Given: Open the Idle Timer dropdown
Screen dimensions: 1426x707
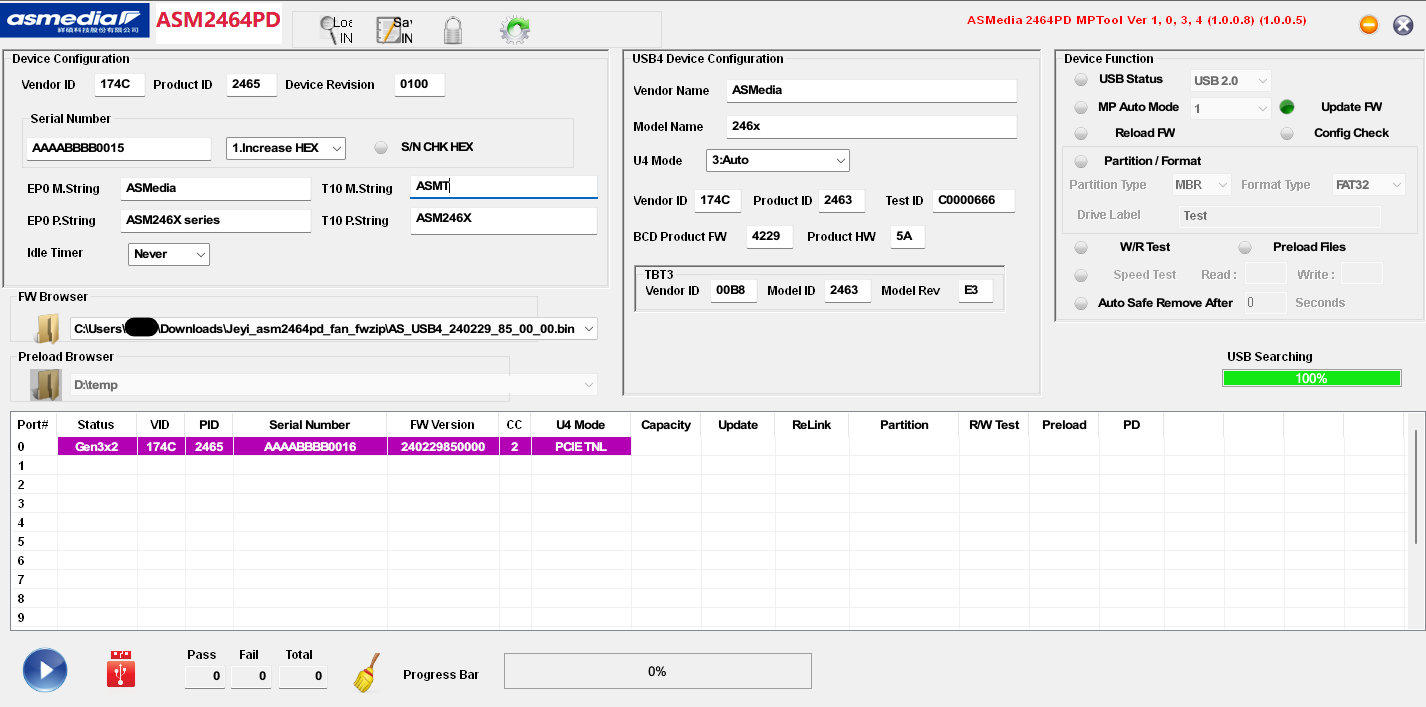Looking at the screenshot, I should [169, 254].
